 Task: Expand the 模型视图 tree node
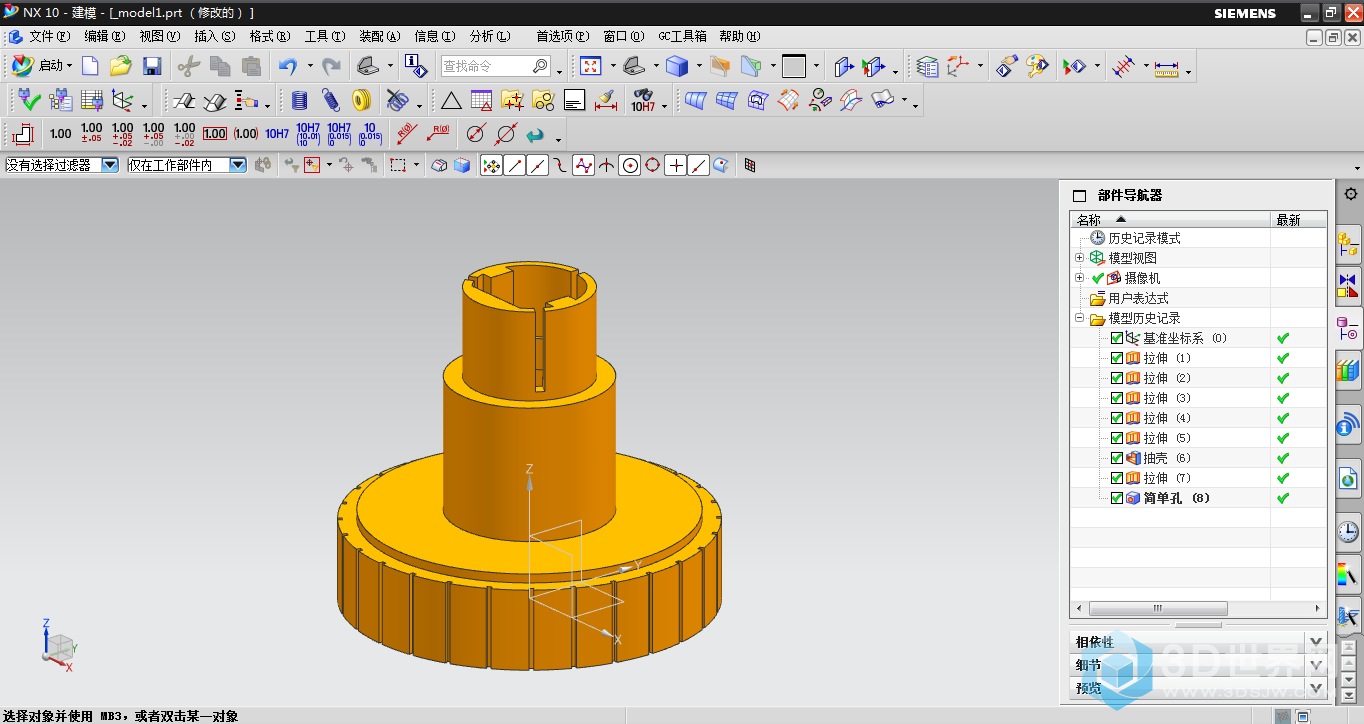(1080, 258)
